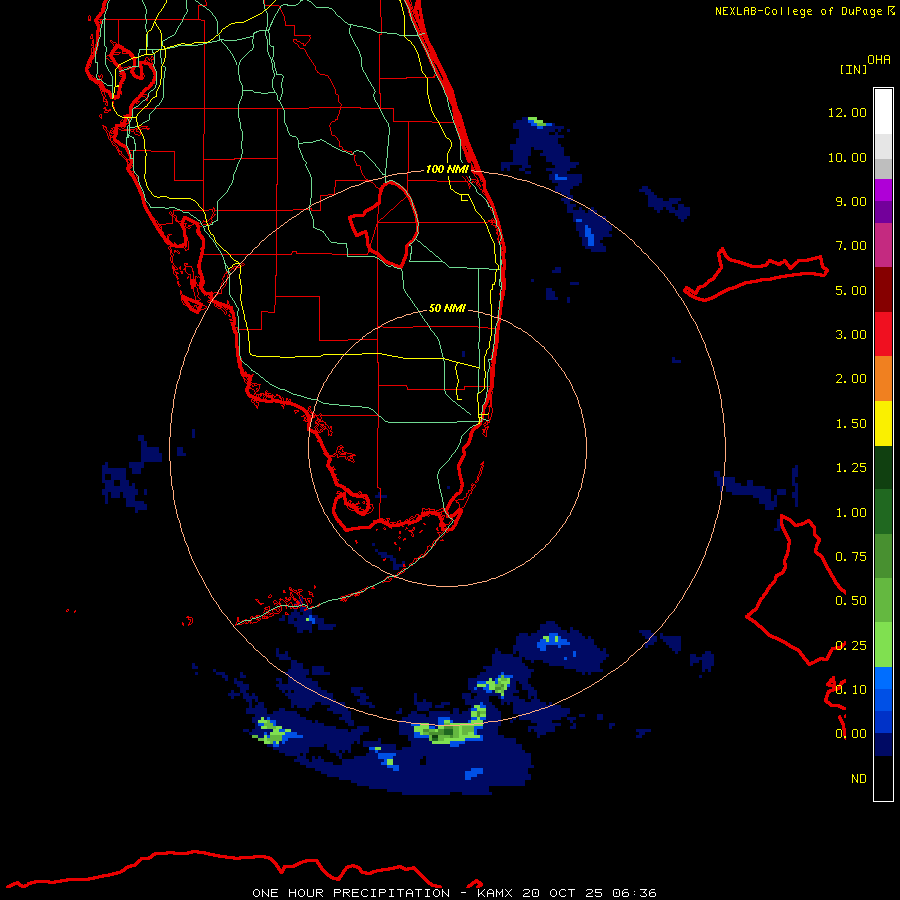This screenshot has width=900, height=900.
Task: Pick the orange swatch beside 2.00
Action: [x=883, y=379]
